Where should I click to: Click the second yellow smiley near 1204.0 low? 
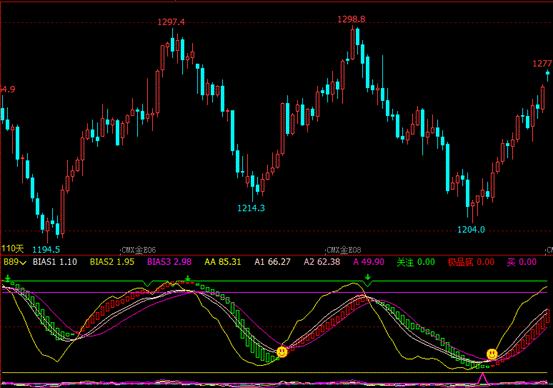(x=492, y=354)
